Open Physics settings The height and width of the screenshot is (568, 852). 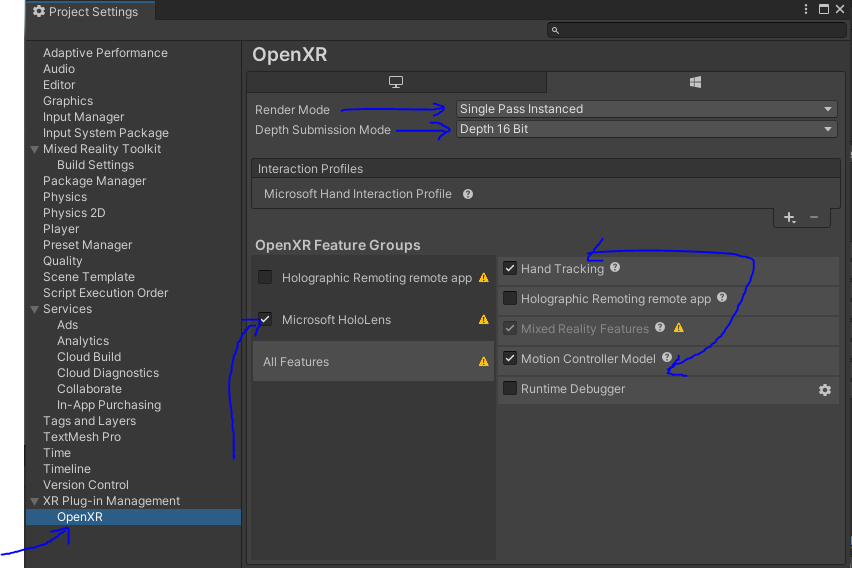[x=65, y=197]
